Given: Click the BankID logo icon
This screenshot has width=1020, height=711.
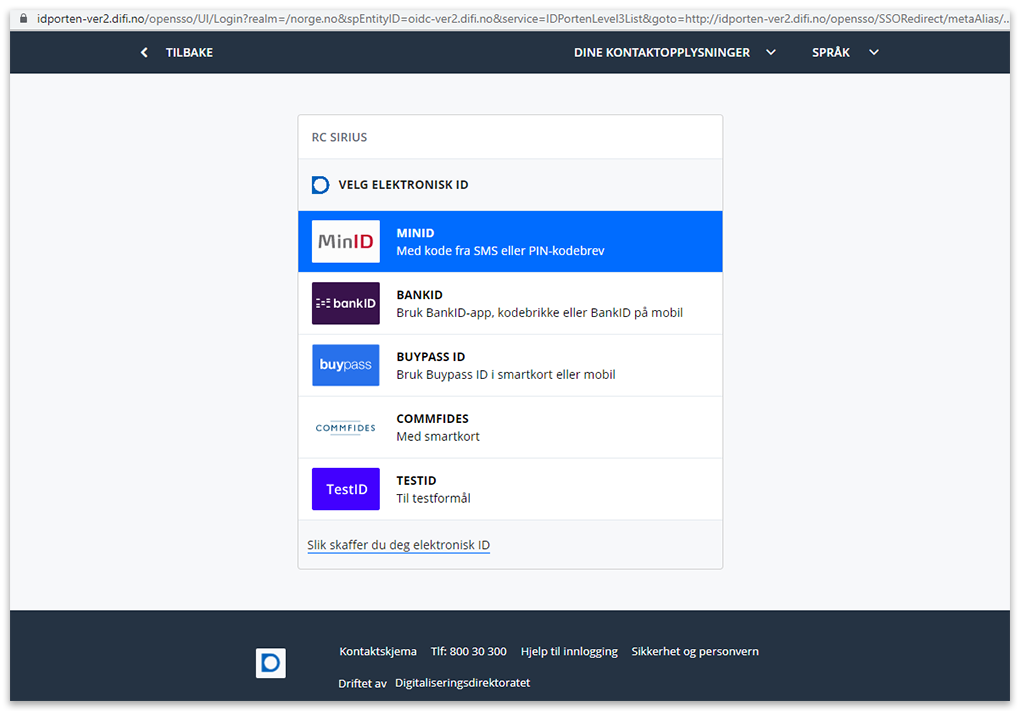Looking at the screenshot, I should 345,303.
